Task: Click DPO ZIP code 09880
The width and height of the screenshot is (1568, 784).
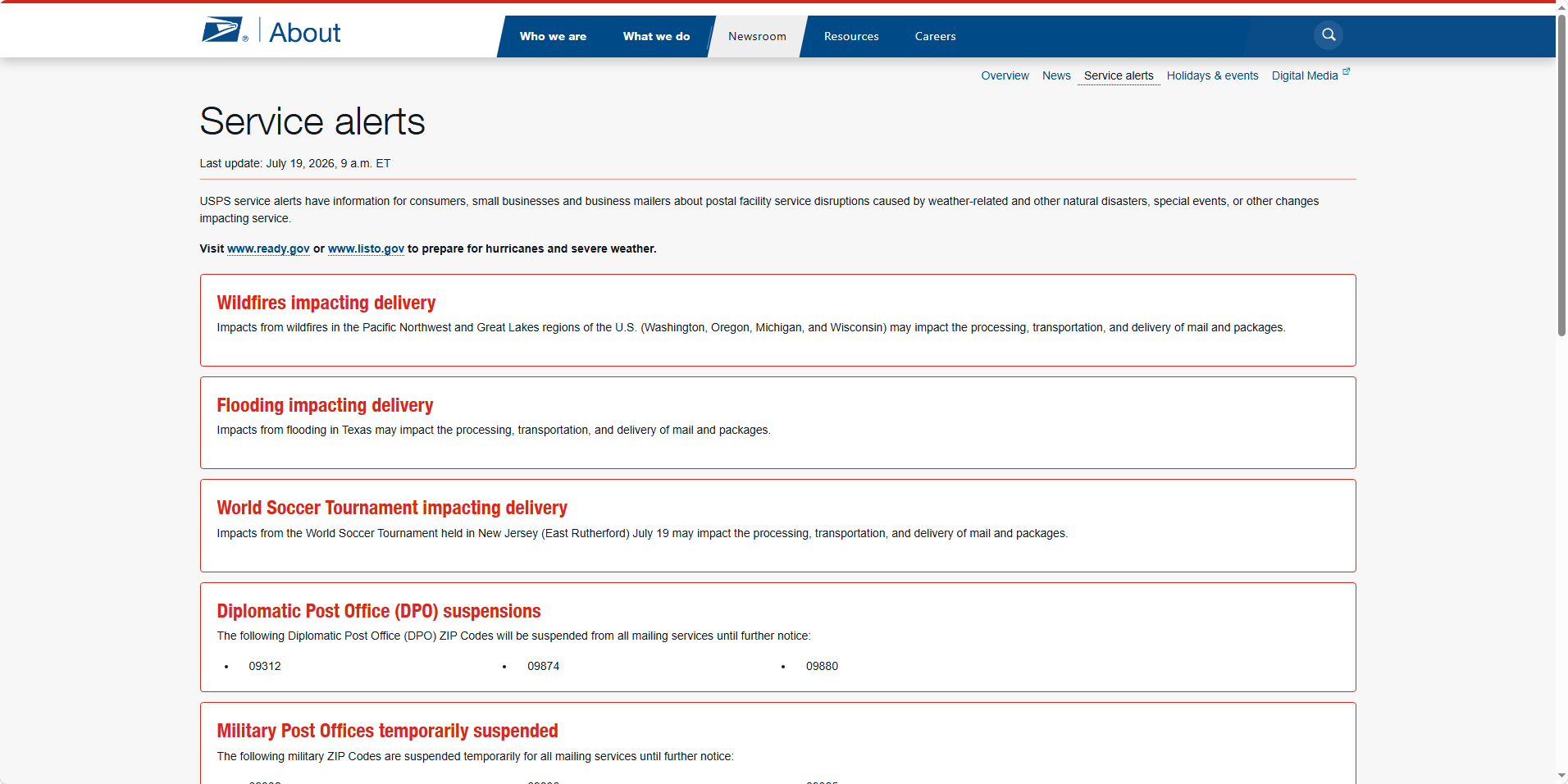Action: (x=822, y=666)
